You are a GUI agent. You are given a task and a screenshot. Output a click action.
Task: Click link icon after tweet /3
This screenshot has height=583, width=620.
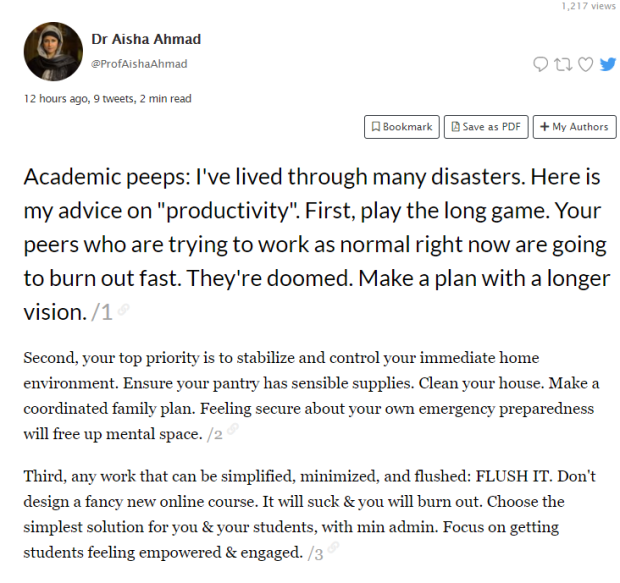(x=332, y=548)
